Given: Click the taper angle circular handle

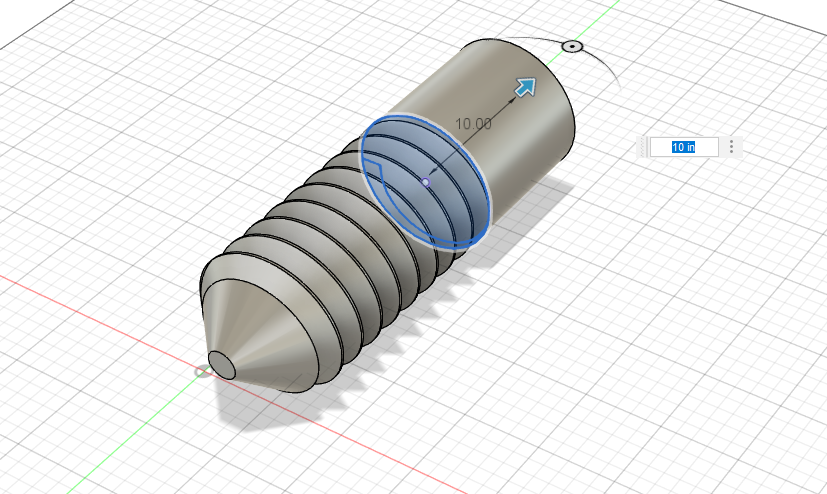Looking at the screenshot, I should (572, 46).
